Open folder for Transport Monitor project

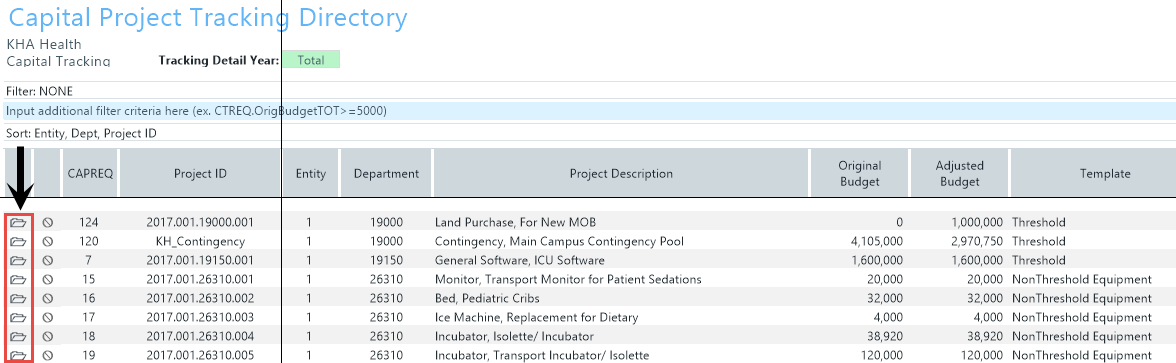19,279
